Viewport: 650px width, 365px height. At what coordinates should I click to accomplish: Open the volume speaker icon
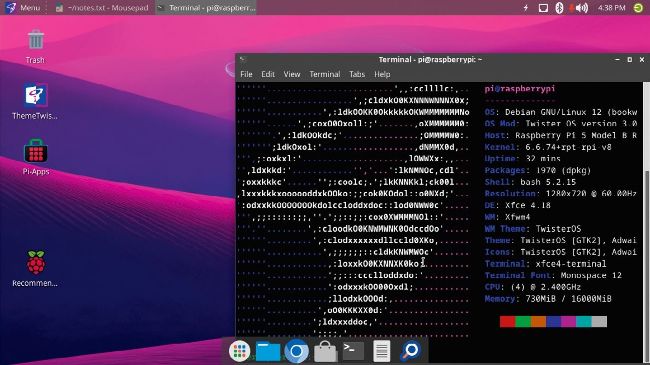pyautogui.click(x=582, y=7)
